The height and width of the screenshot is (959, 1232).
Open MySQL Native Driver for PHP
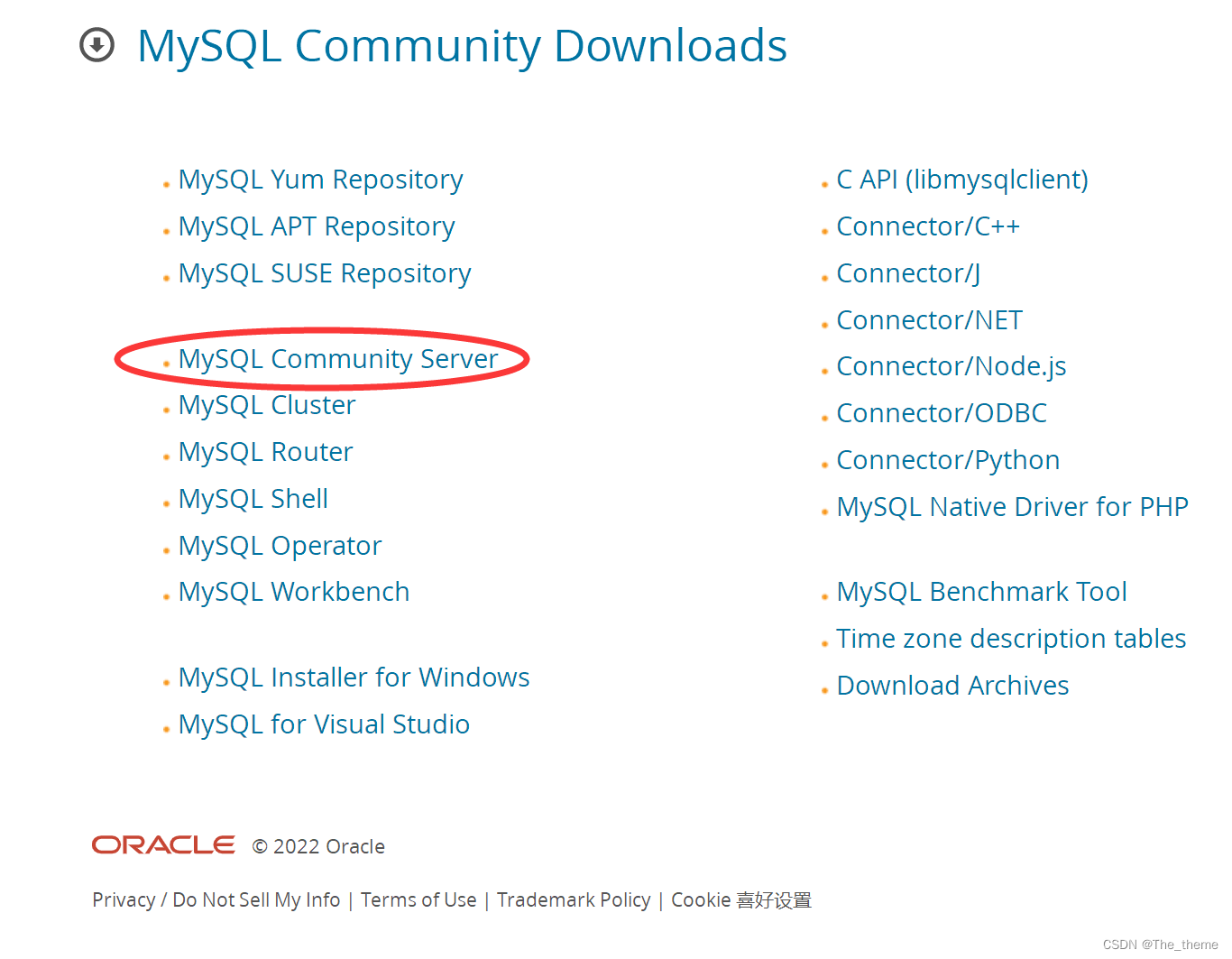click(1013, 507)
